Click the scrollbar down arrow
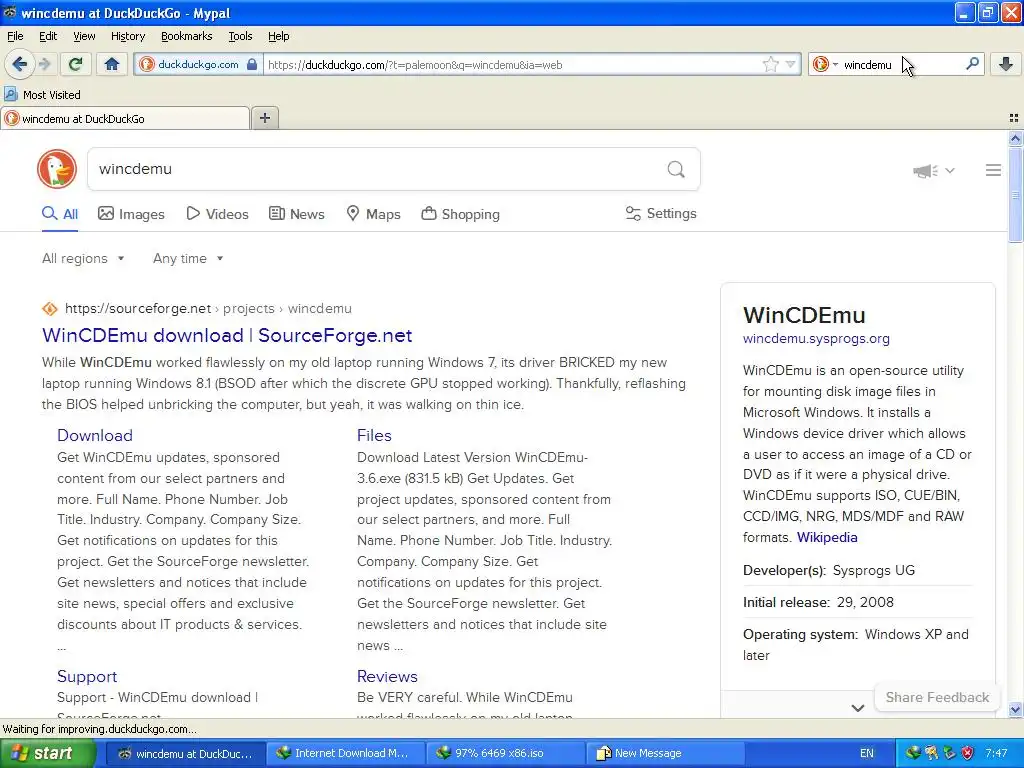The image size is (1024, 768). [1015, 709]
